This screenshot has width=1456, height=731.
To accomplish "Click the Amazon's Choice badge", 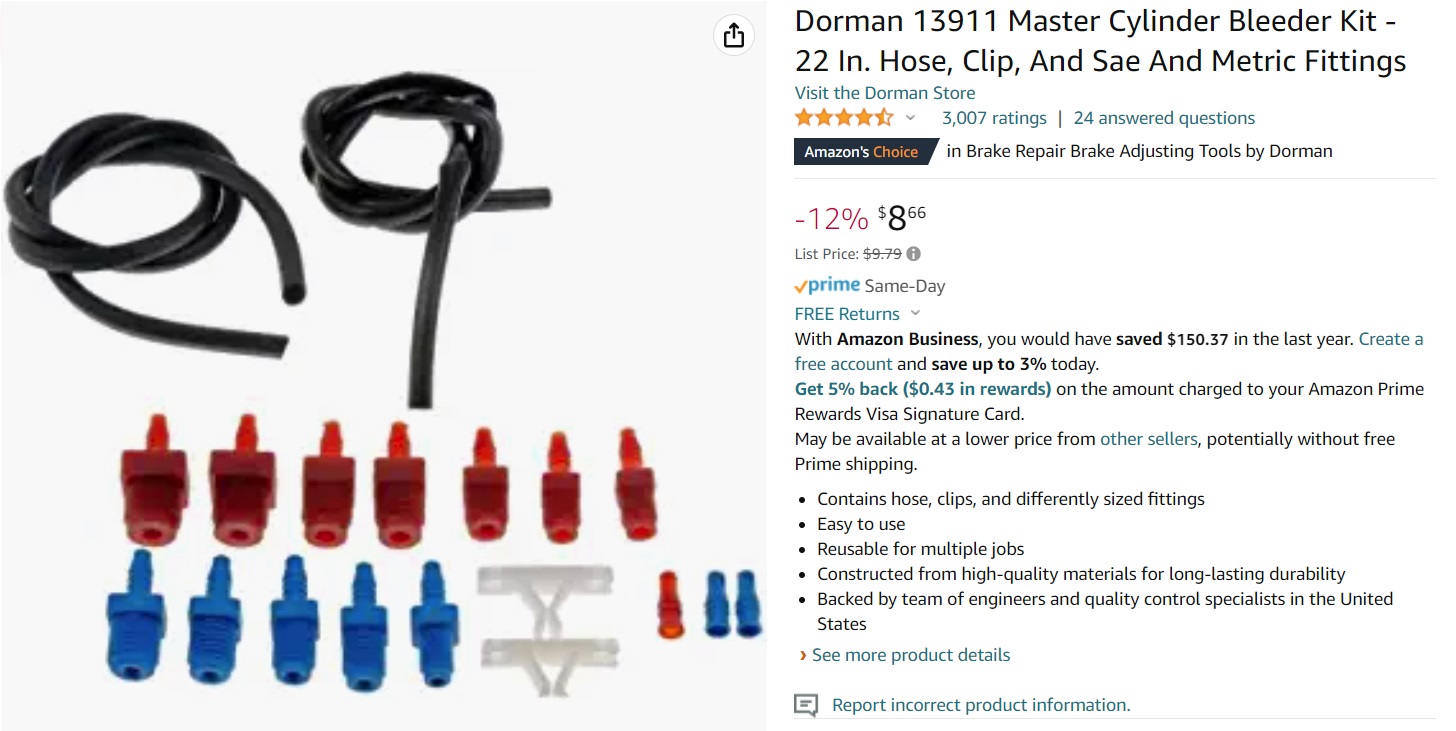I will click(x=866, y=152).
